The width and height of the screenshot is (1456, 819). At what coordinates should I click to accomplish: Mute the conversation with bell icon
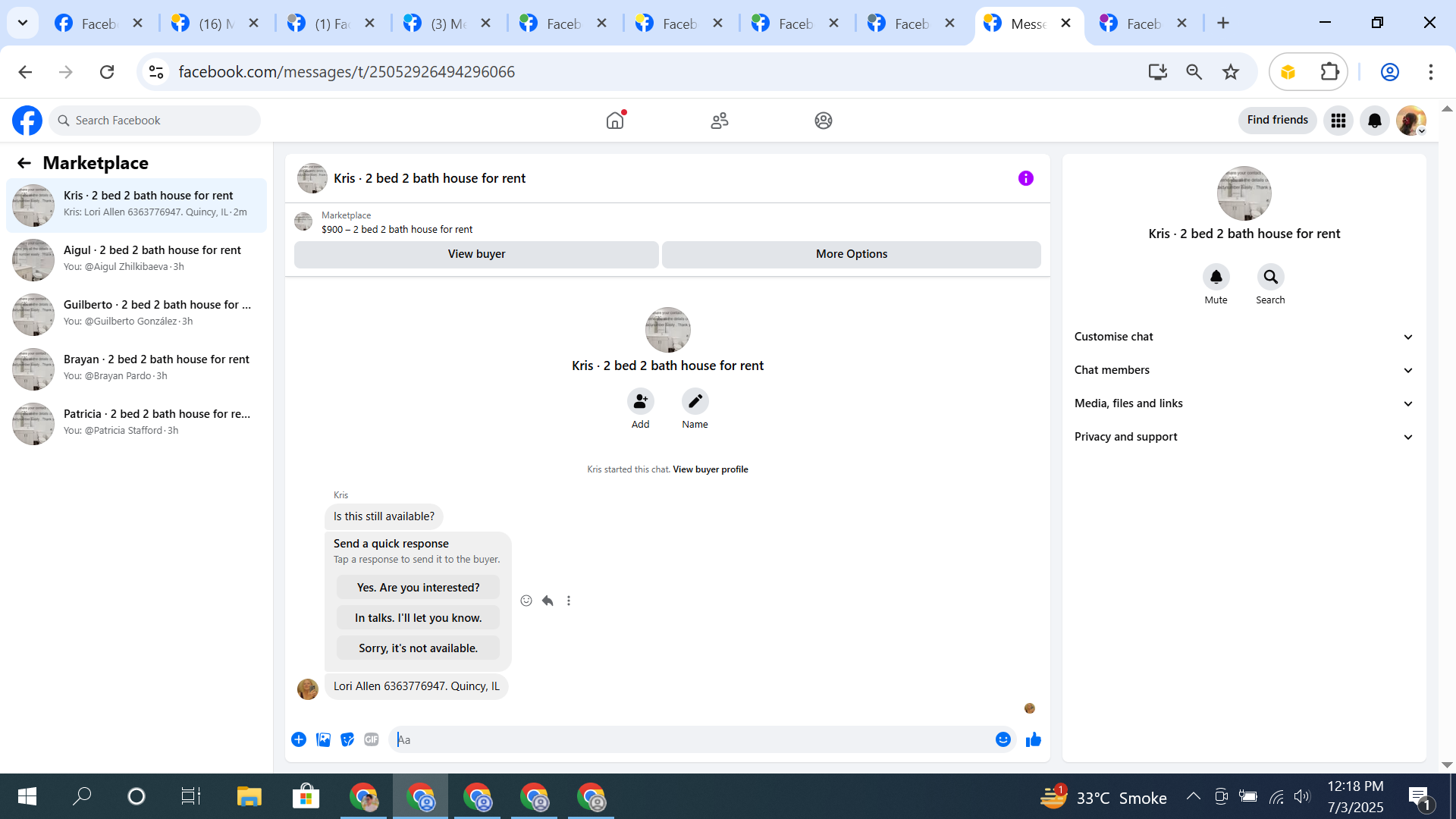pyautogui.click(x=1216, y=278)
